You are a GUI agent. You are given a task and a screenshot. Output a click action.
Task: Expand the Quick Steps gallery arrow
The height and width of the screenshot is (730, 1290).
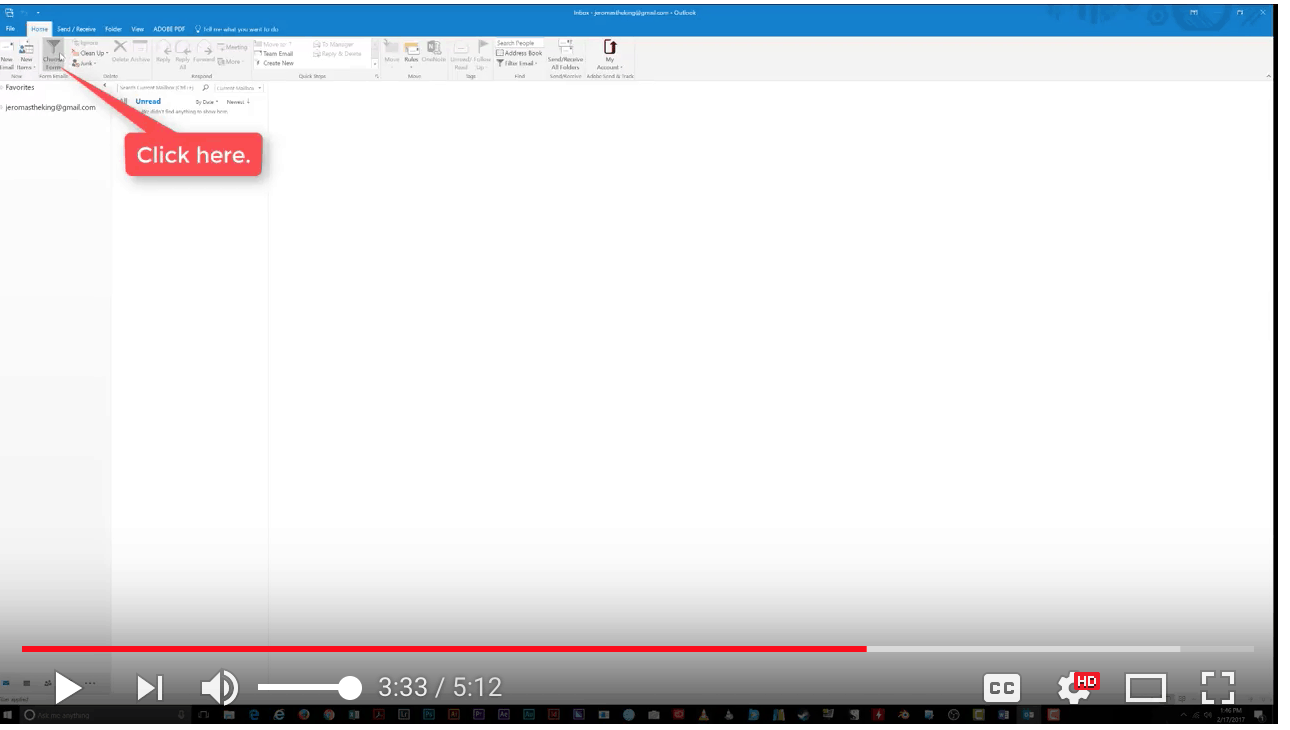pos(375,64)
